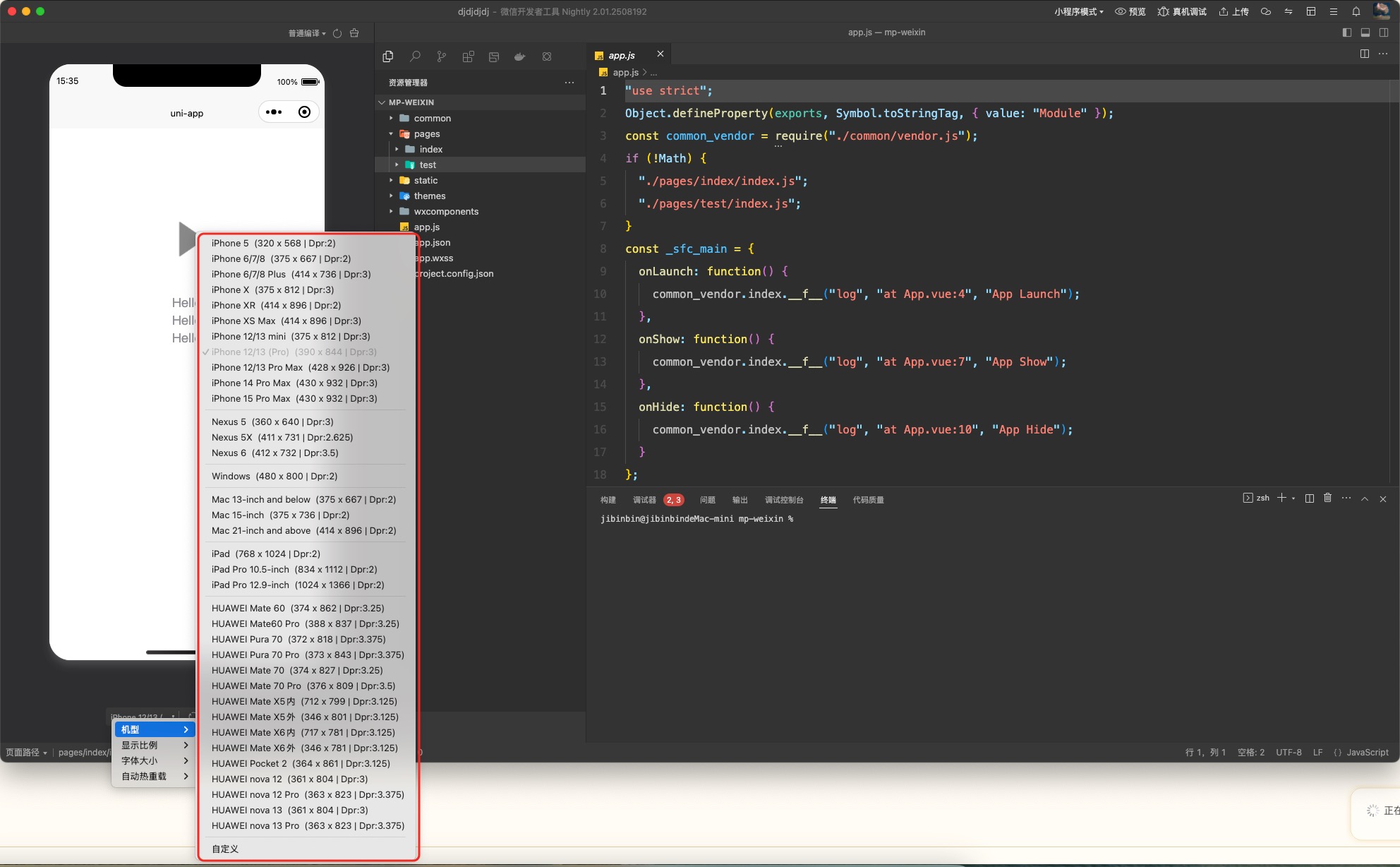
Task: Choose iPhone 15 Pro Max from the device list
Action: point(294,398)
